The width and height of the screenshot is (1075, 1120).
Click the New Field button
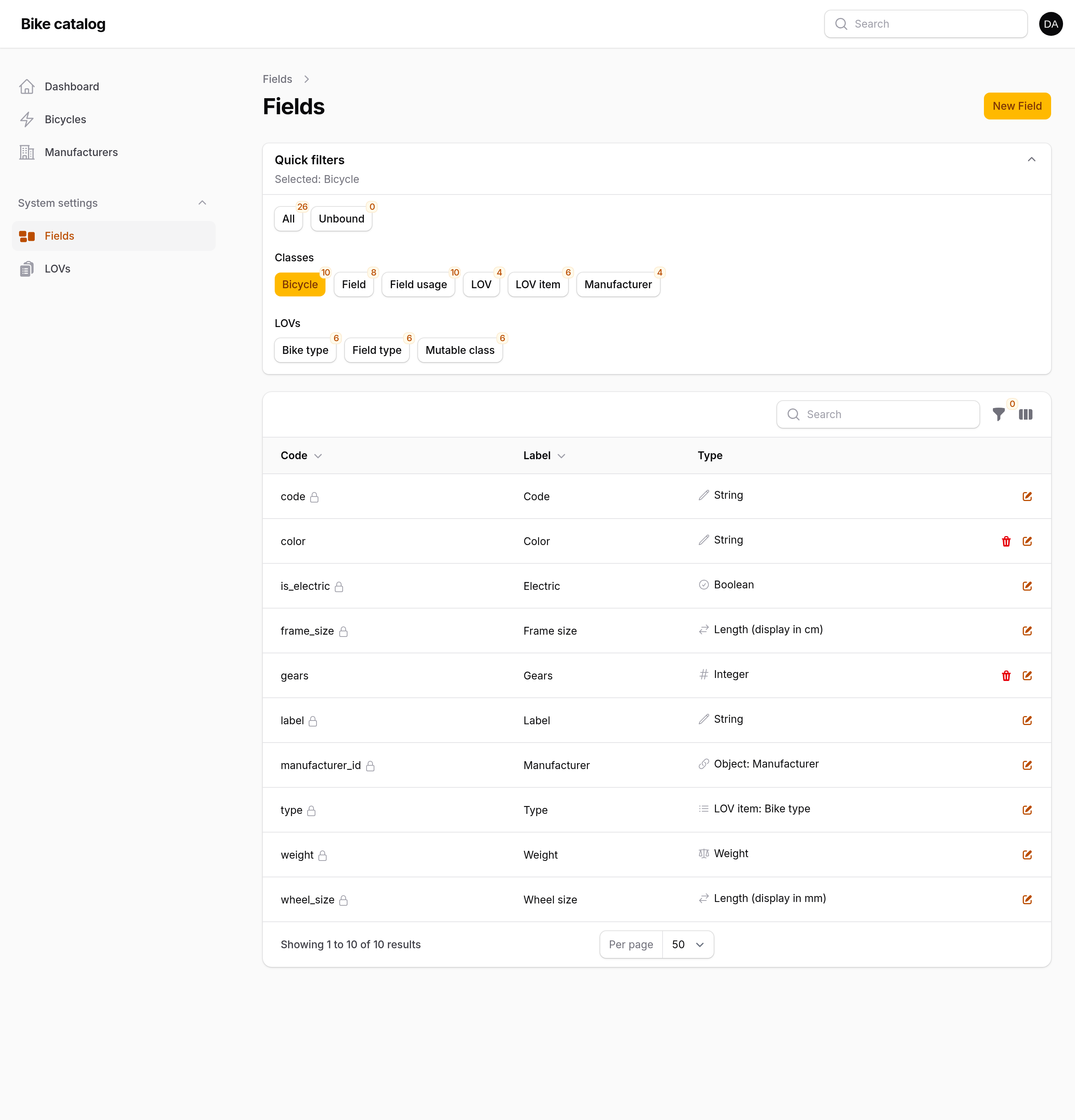click(1017, 106)
